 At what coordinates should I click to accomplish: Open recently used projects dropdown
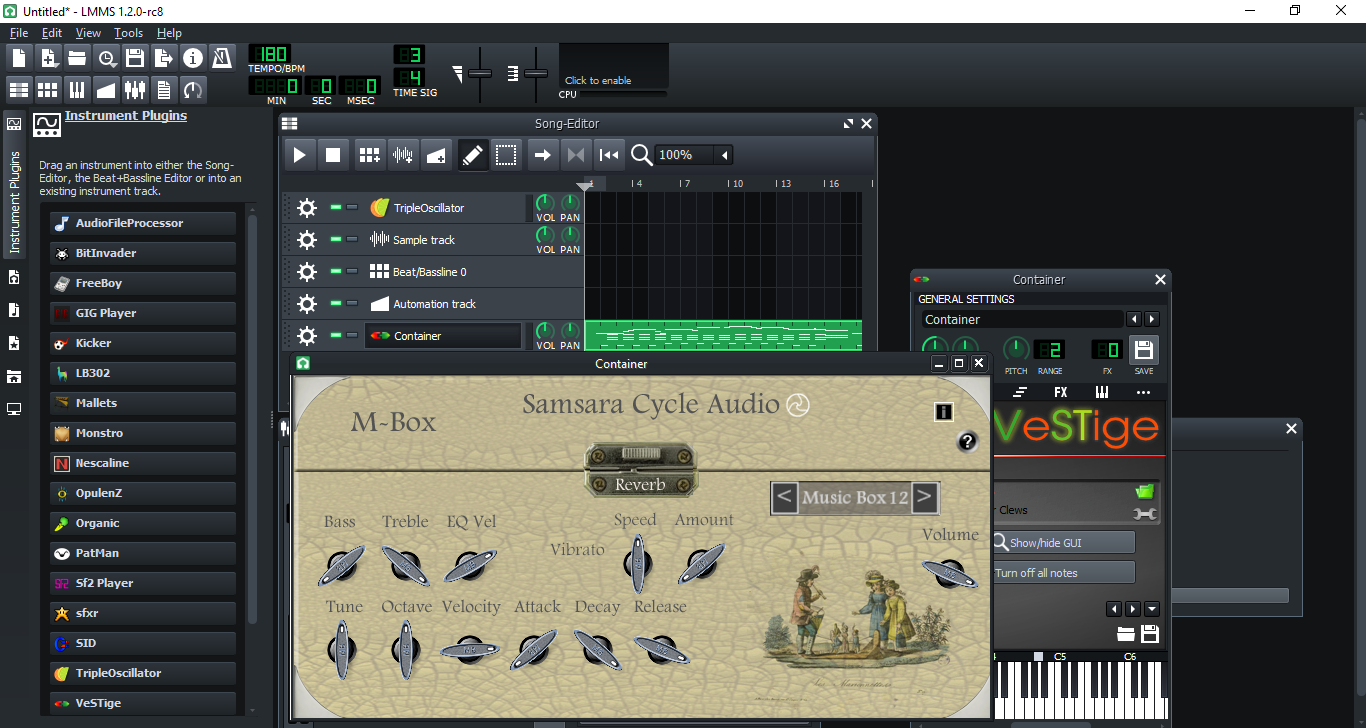pyautogui.click(x=106, y=57)
